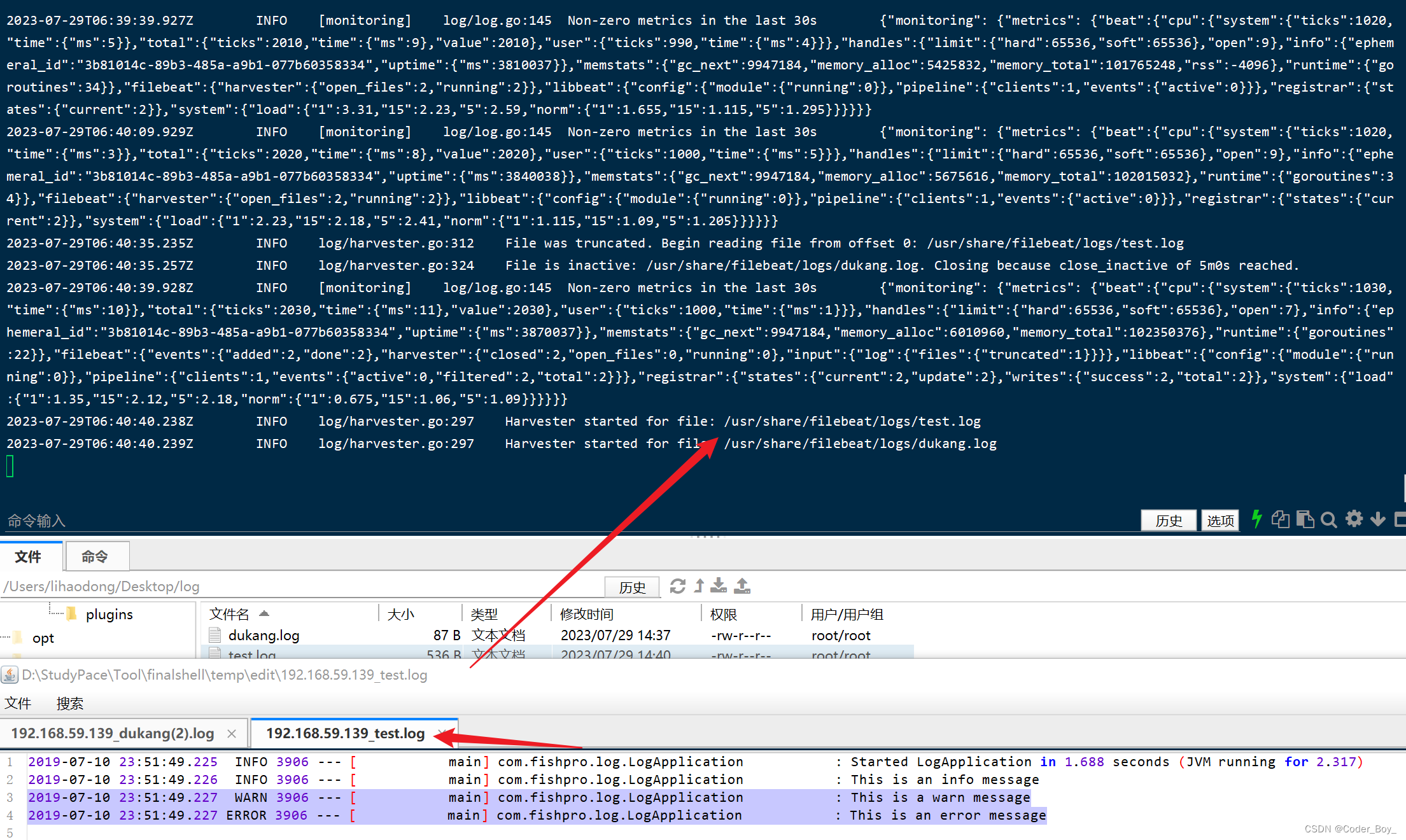Click the 历史 button beside path field

[632, 587]
